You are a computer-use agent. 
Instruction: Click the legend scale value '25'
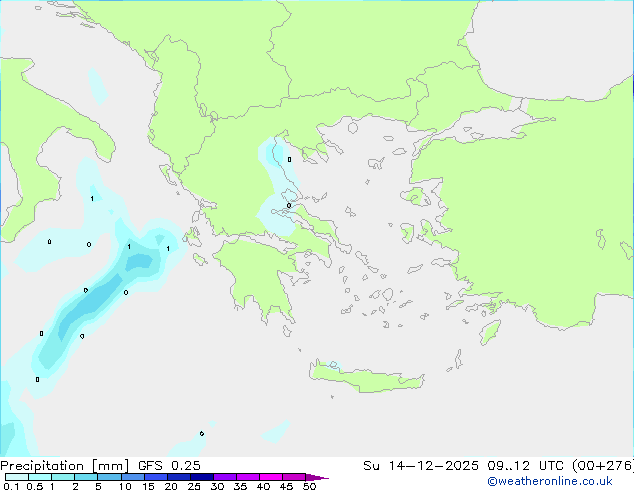coord(194,486)
